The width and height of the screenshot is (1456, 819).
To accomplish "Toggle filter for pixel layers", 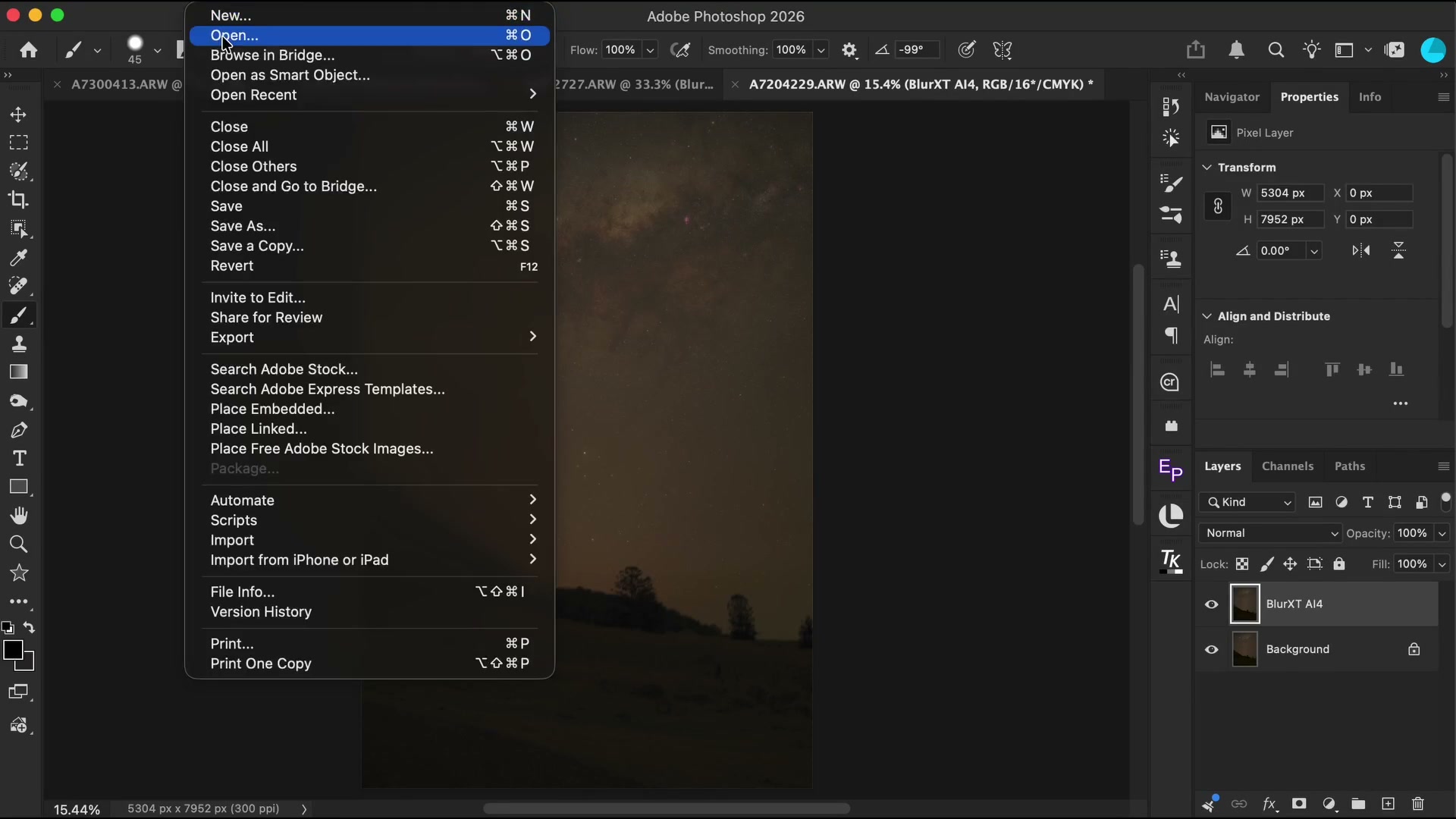I will click(x=1316, y=502).
